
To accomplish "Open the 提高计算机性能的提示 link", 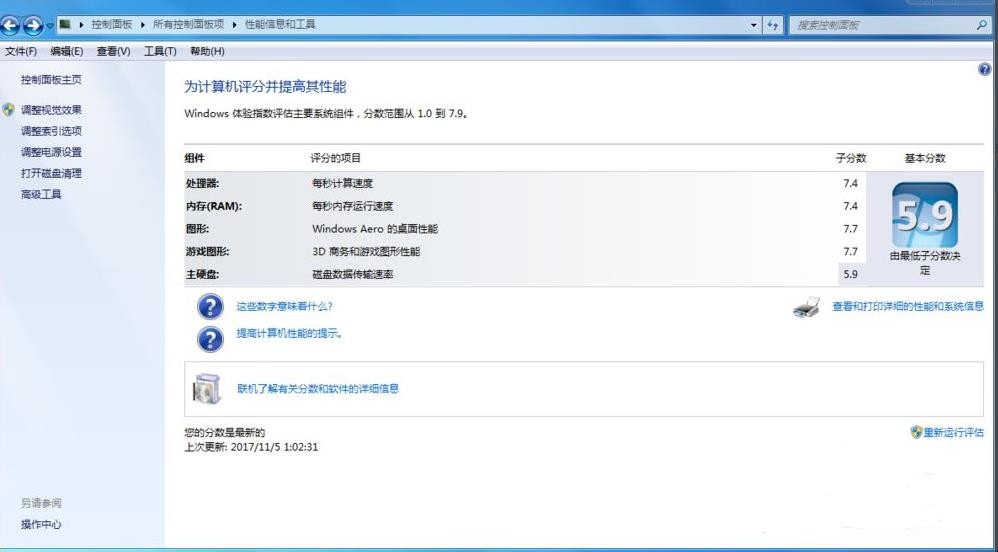I will point(290,333).
